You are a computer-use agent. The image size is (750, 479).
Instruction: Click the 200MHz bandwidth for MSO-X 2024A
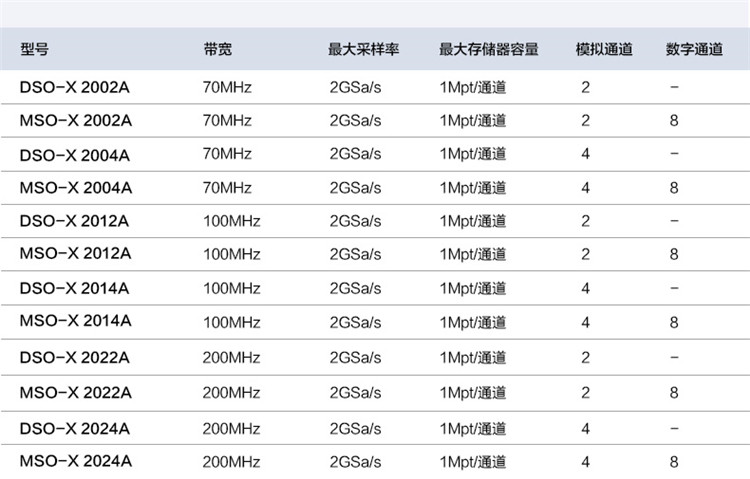[x=232, y=462]
